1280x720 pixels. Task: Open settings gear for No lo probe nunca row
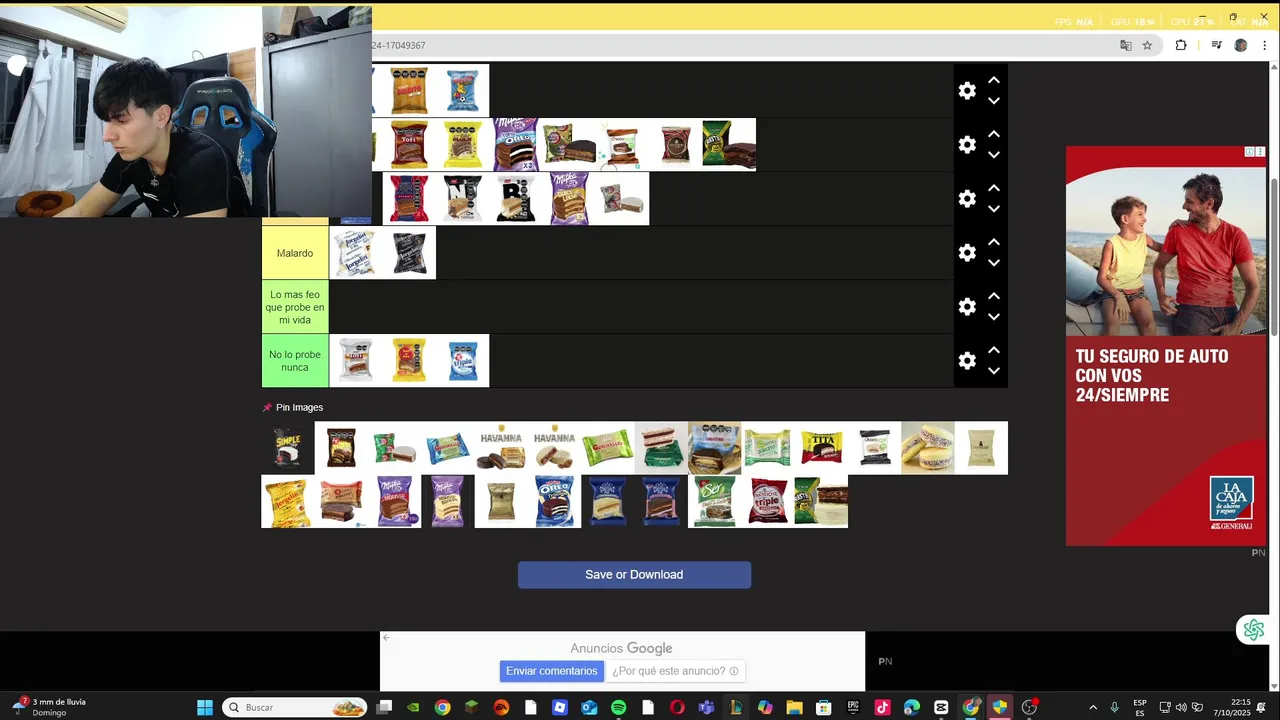[967, 361]
